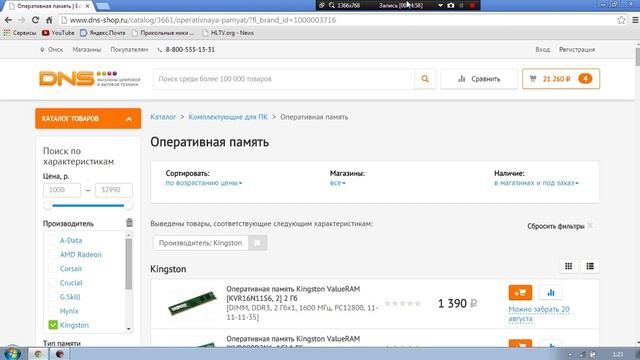Switch to list view of products
Screen dimensions: 640x360
click(590, 266)
